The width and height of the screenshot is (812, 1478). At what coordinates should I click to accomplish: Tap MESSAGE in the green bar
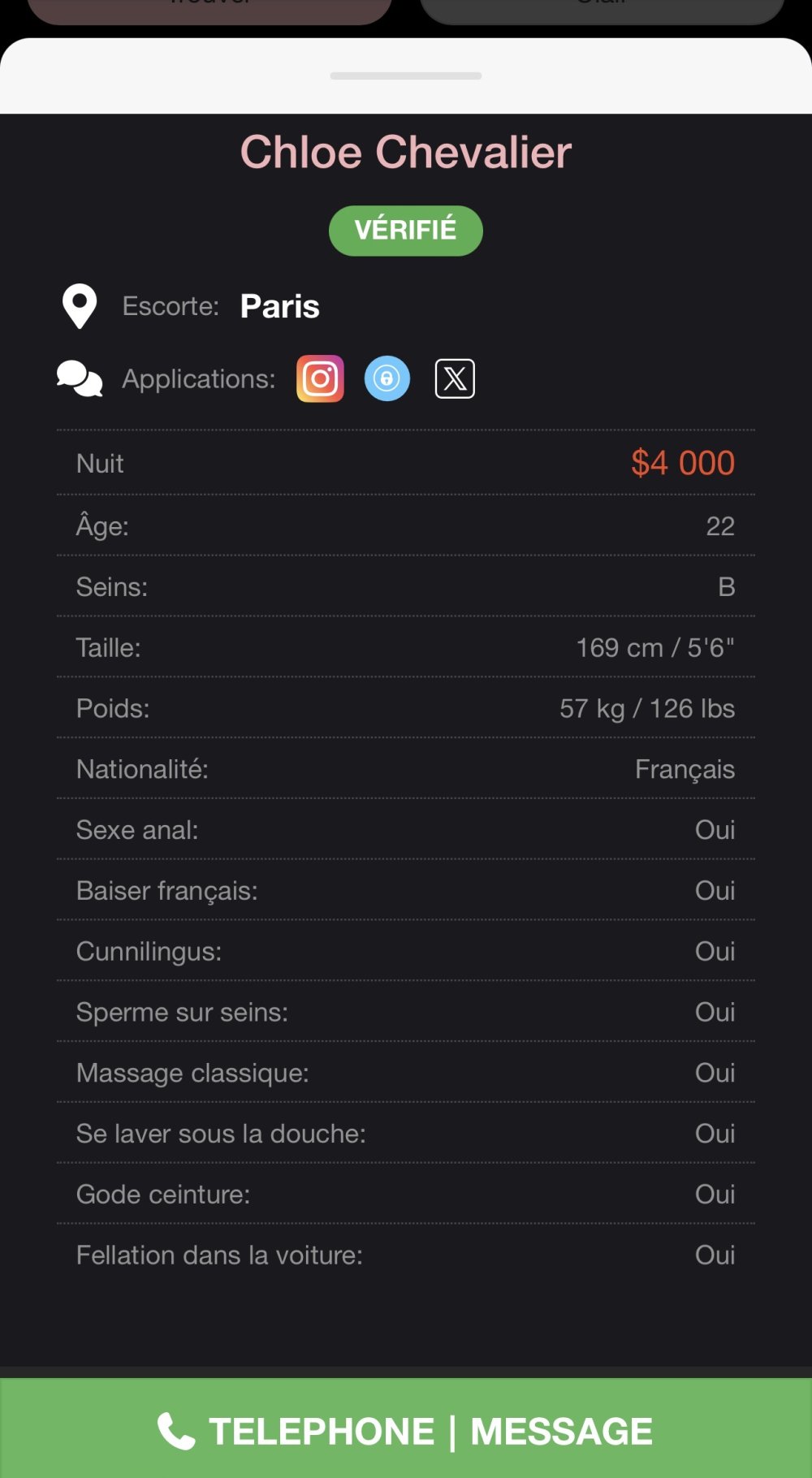tap(562, 1431)
